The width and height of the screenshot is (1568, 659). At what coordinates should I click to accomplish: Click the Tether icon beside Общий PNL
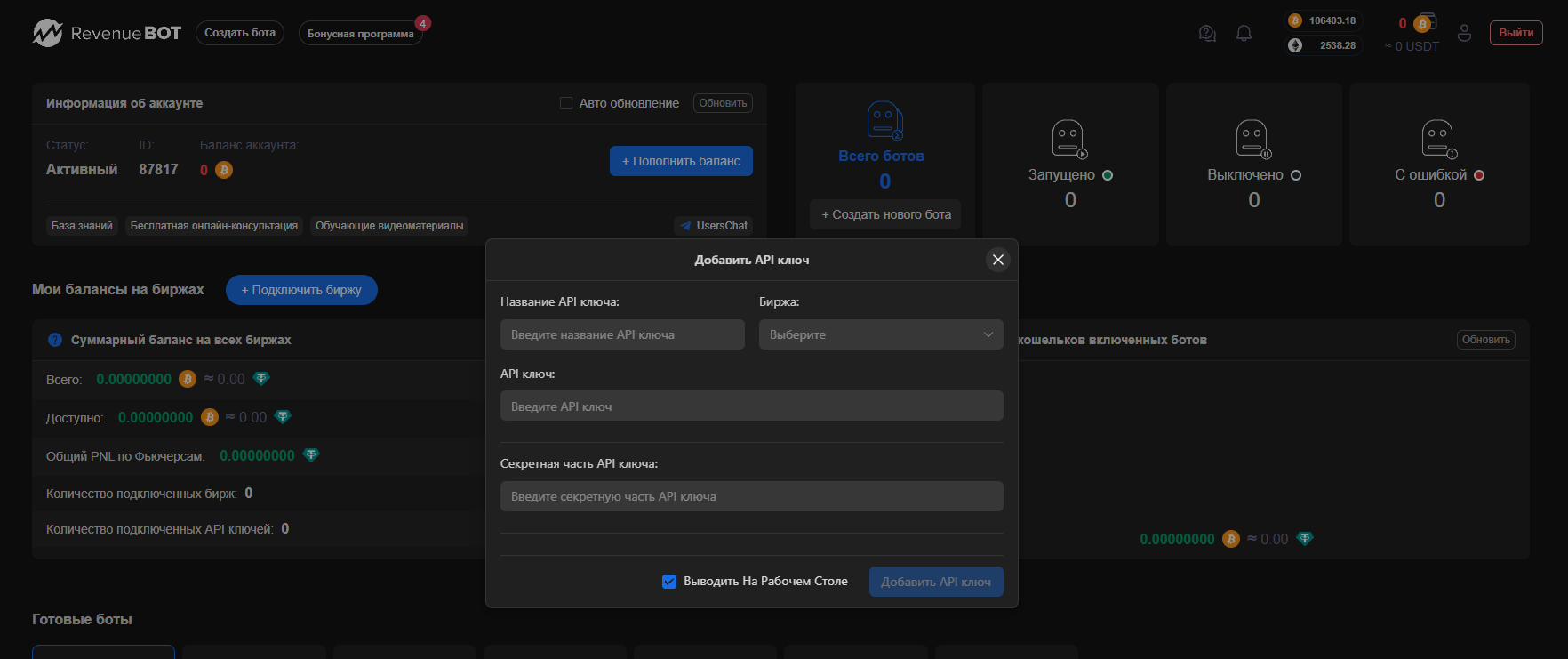[311, 455]
